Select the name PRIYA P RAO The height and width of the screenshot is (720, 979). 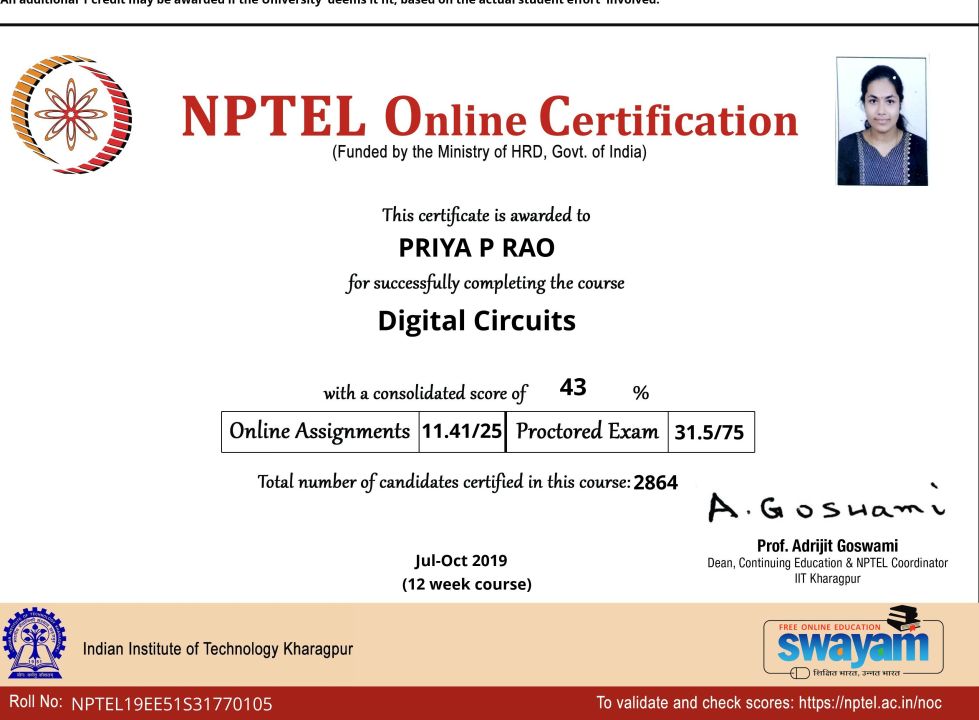(x=476, y=248)
